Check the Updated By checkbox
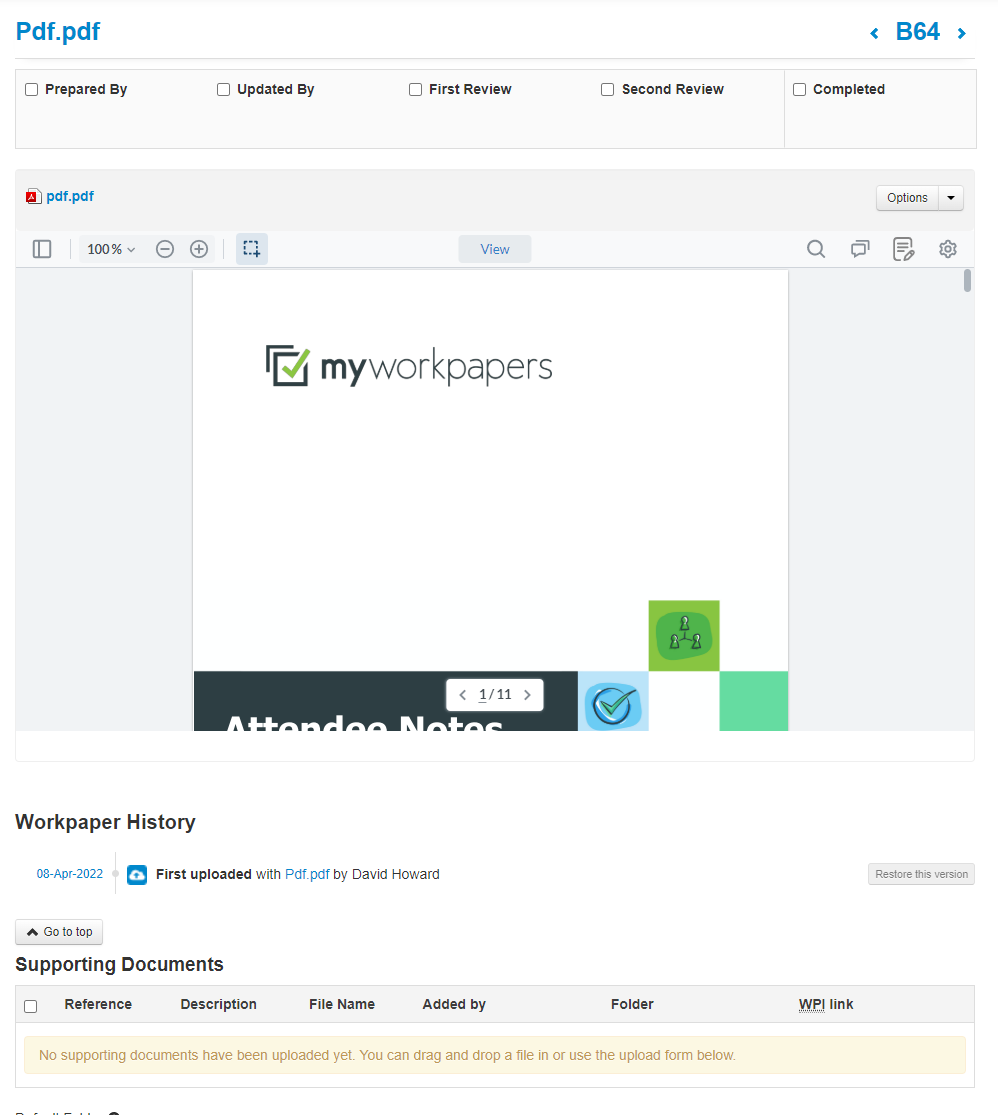Screen dimensions: 998x1115 point(223,90)
